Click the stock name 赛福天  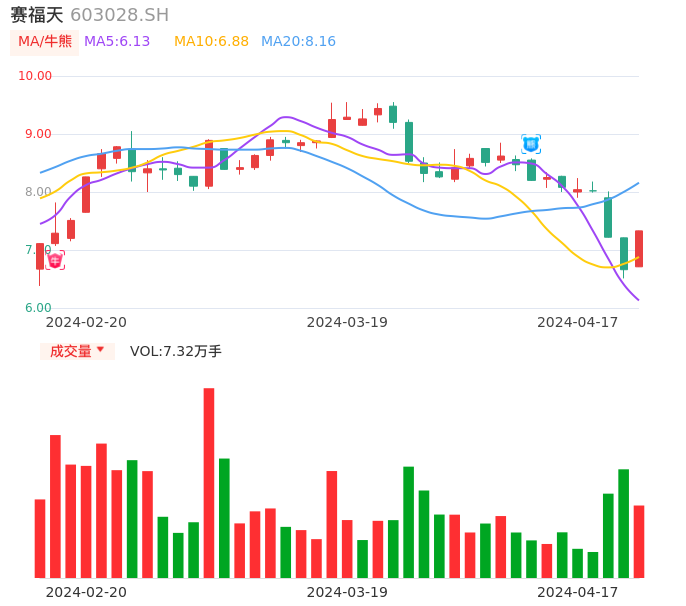[x=37, y=15]
